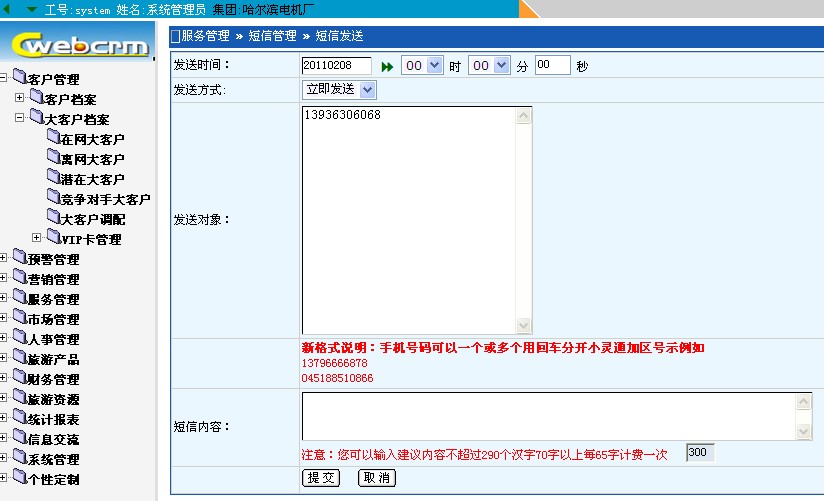Screen dimensions: 824x501
Task: Expand the VIP卡管理 tree node
Action: pos(37,238)
